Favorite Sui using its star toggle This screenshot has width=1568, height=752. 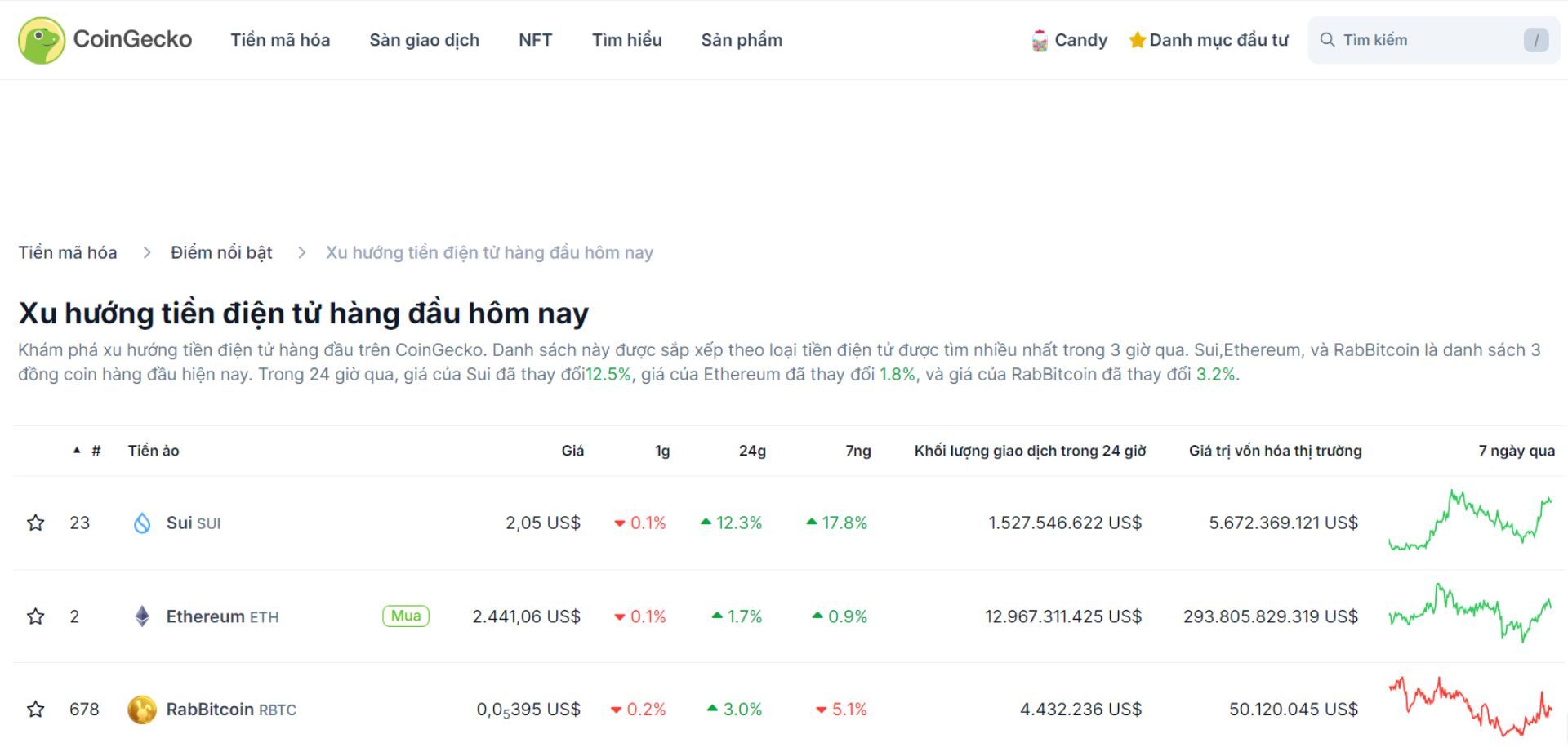point(36,523)
